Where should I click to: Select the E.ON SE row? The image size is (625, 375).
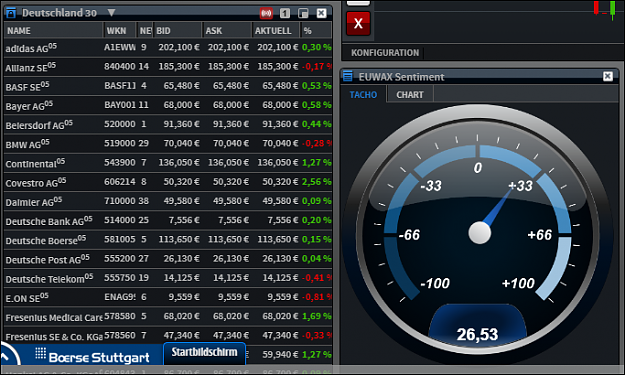pos(168,297)
